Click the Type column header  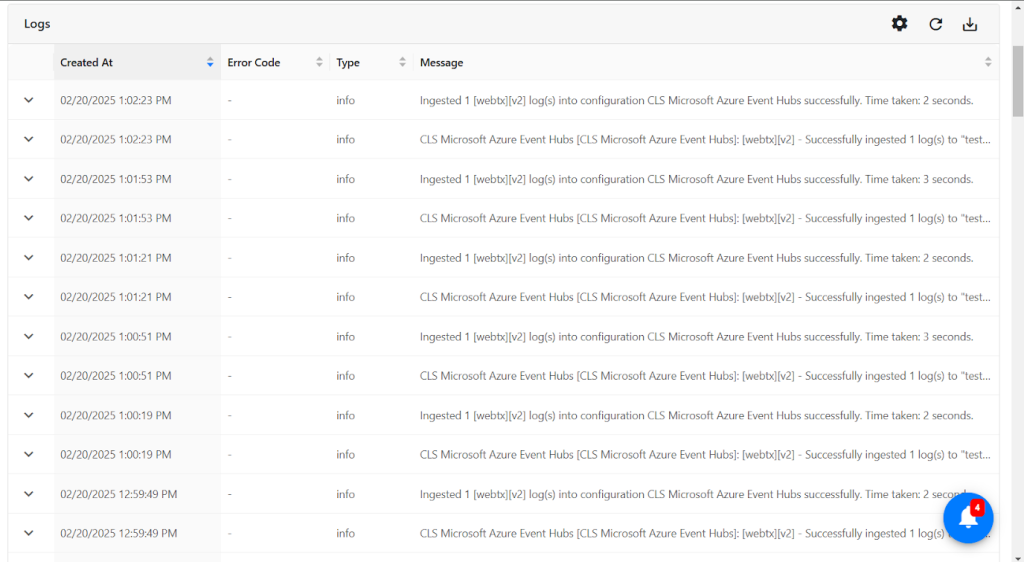click(371, 63)
